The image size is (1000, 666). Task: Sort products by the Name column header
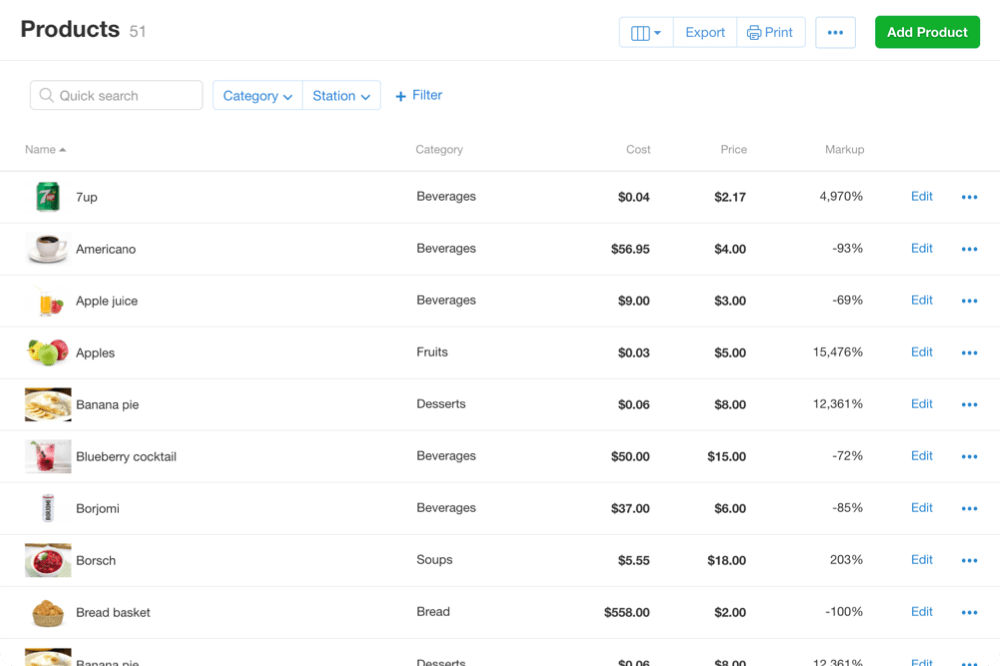coord(40,149)
